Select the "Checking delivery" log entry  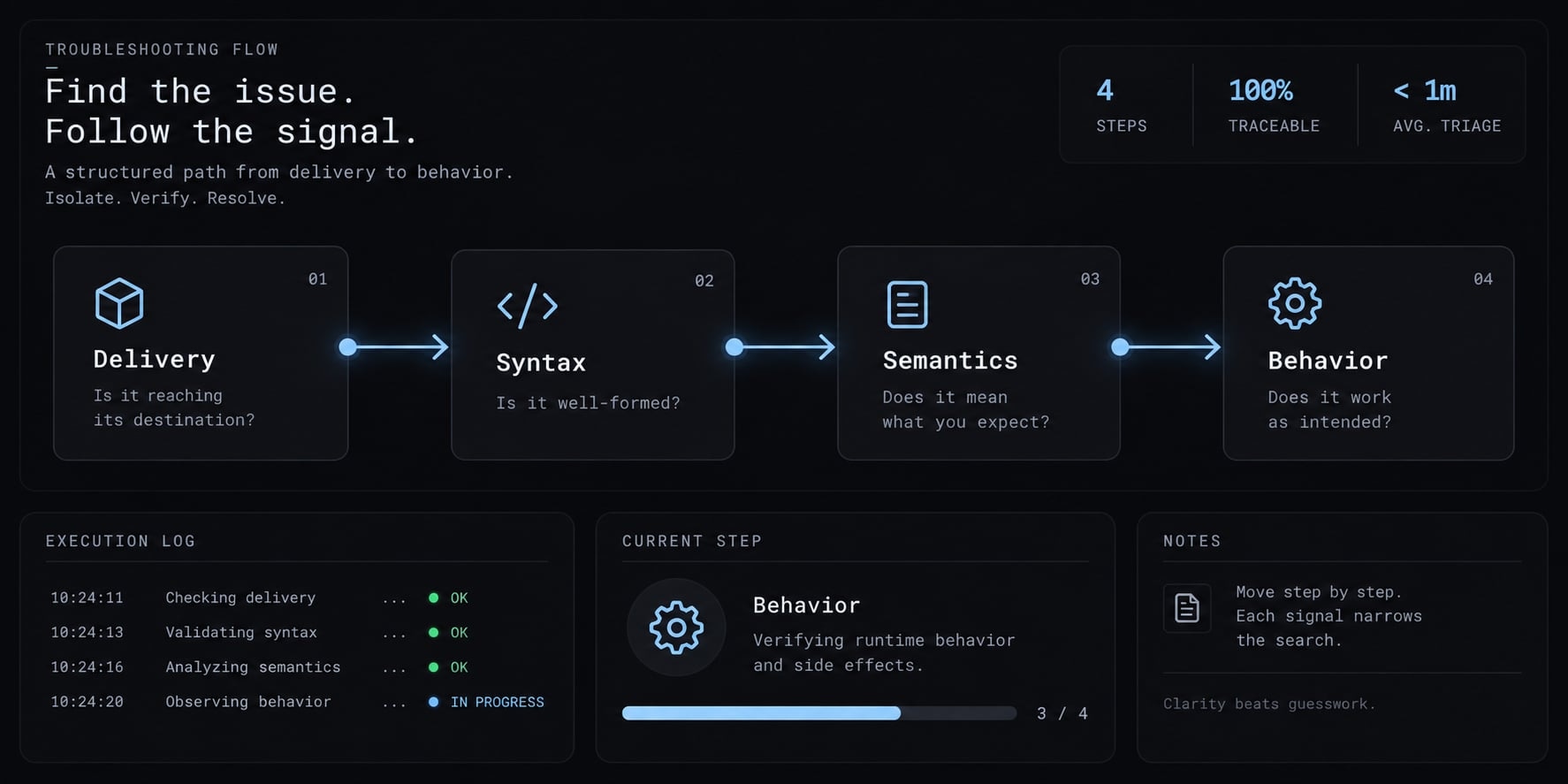(x=240, y=598)
